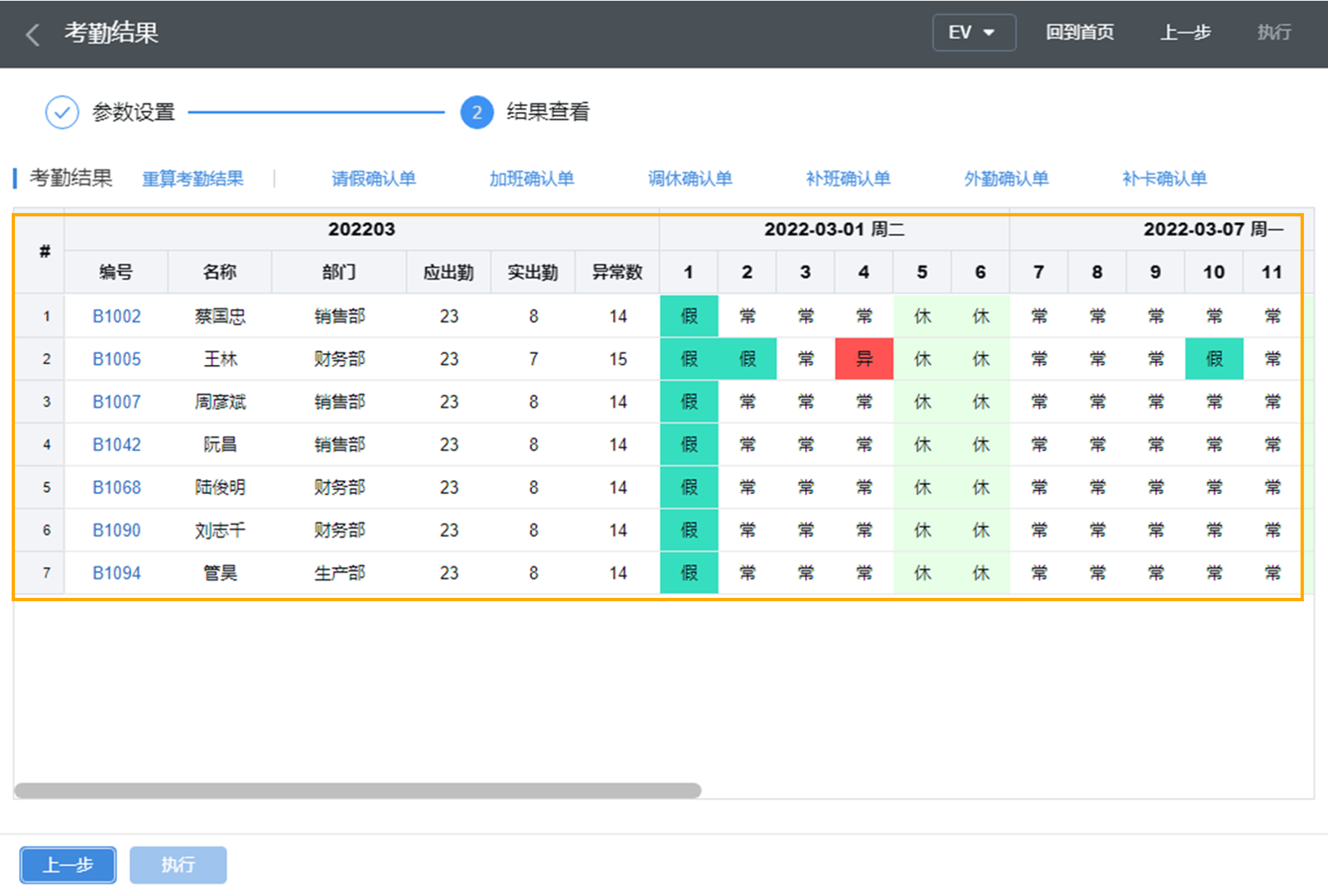Open the 加班确认单 tab
Viewport: 1328px width, 896px height.
531,179
